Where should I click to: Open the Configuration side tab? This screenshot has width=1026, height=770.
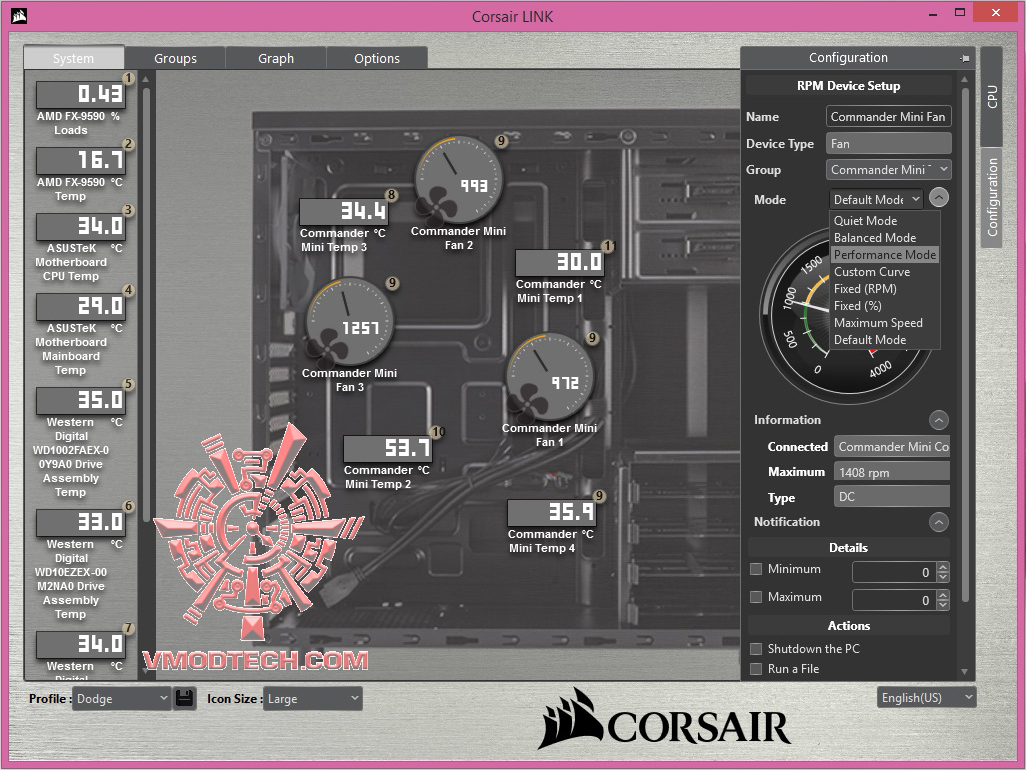(x=992, y=198)
